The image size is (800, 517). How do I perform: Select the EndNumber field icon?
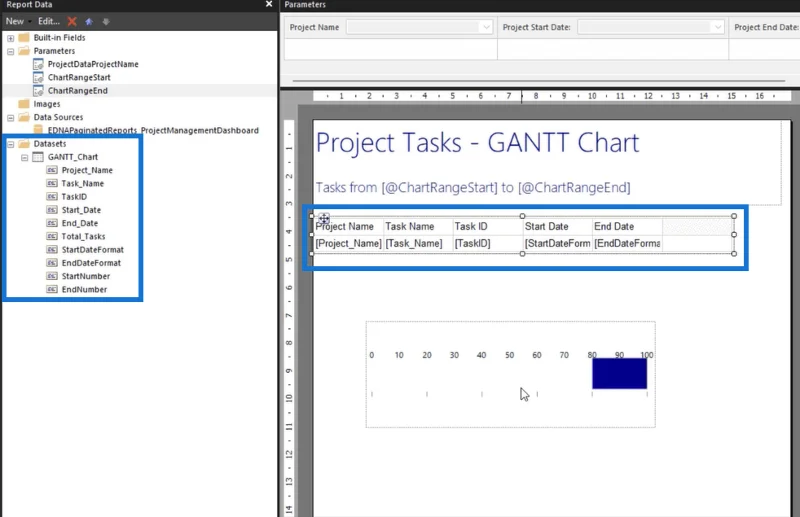point(52,290)
